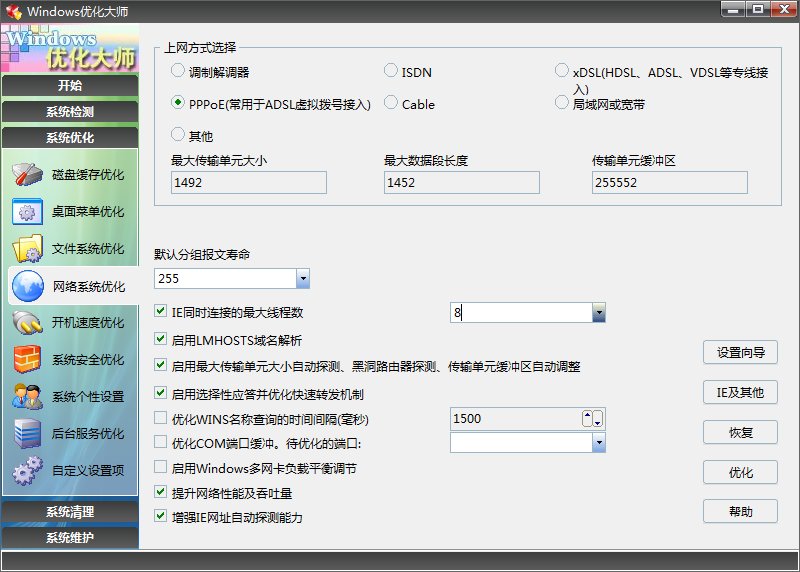The width and height of the screenshot is (800, 572).
Task: Close the Windows优化大师 window
Action: click(784, 9)
